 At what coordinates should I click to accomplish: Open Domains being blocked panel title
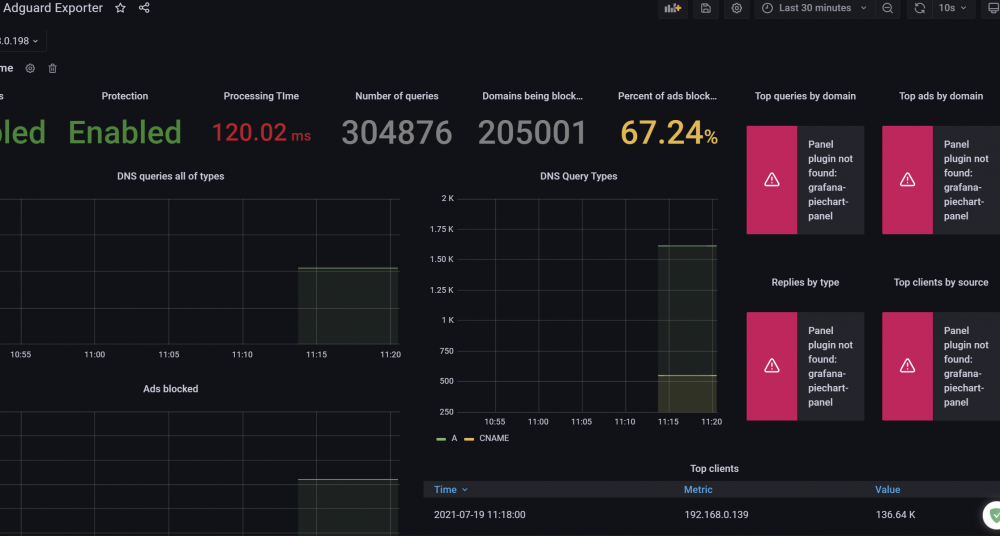point(533,96)
